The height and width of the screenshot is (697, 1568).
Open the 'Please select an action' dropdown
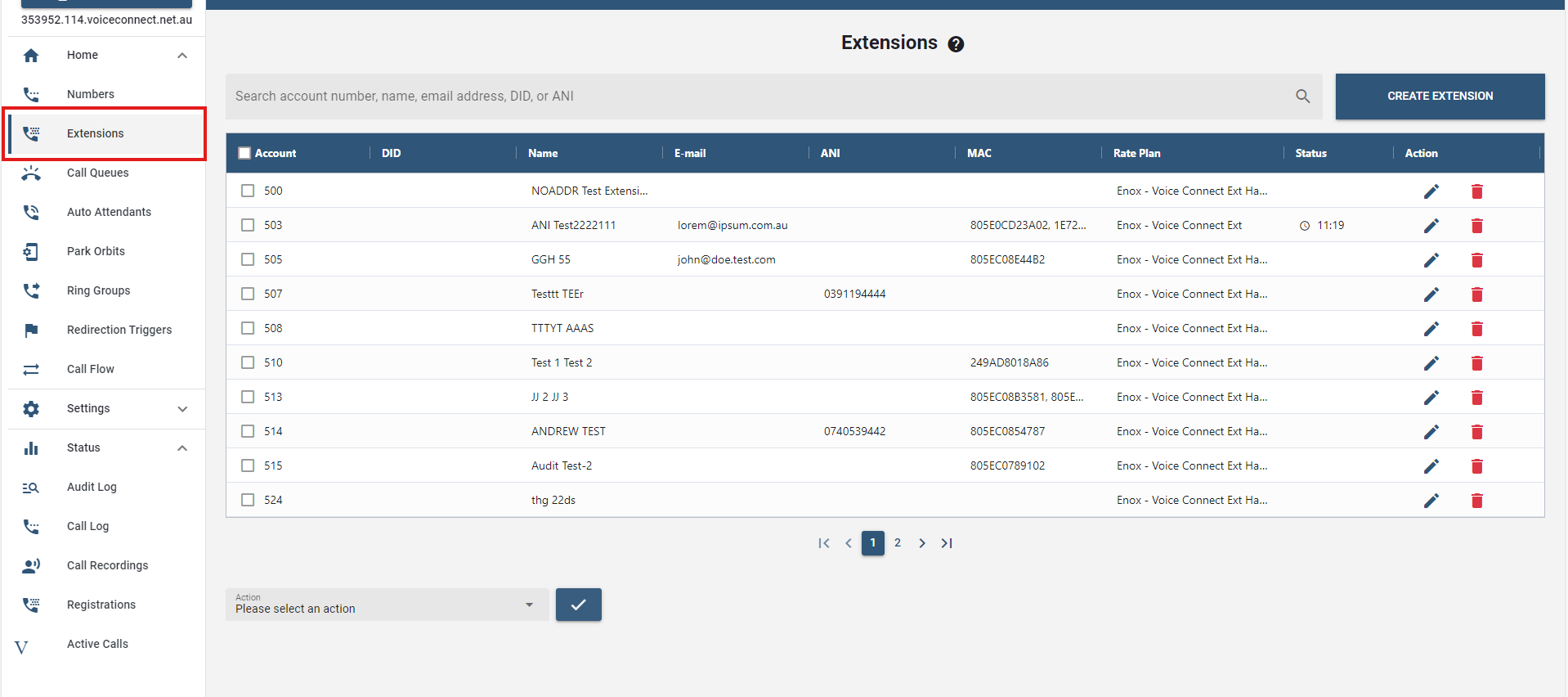click(386, 605)
